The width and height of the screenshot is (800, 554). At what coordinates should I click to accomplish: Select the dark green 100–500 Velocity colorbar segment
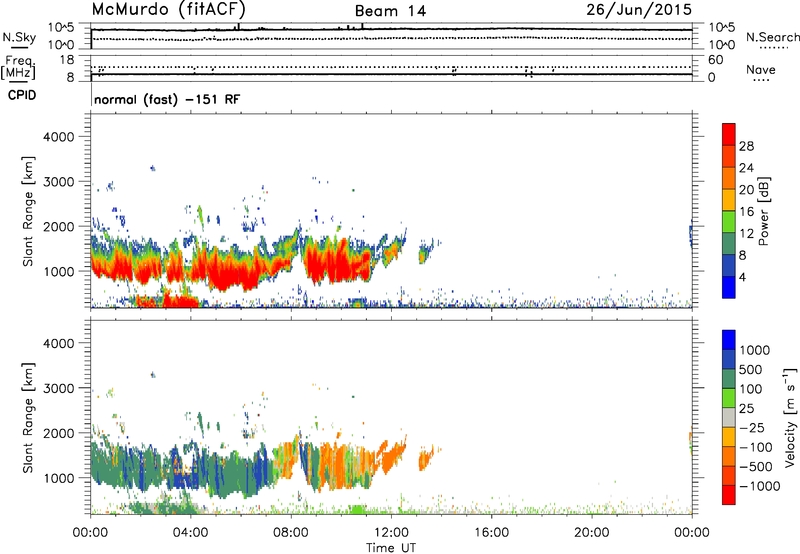[729, 379]
